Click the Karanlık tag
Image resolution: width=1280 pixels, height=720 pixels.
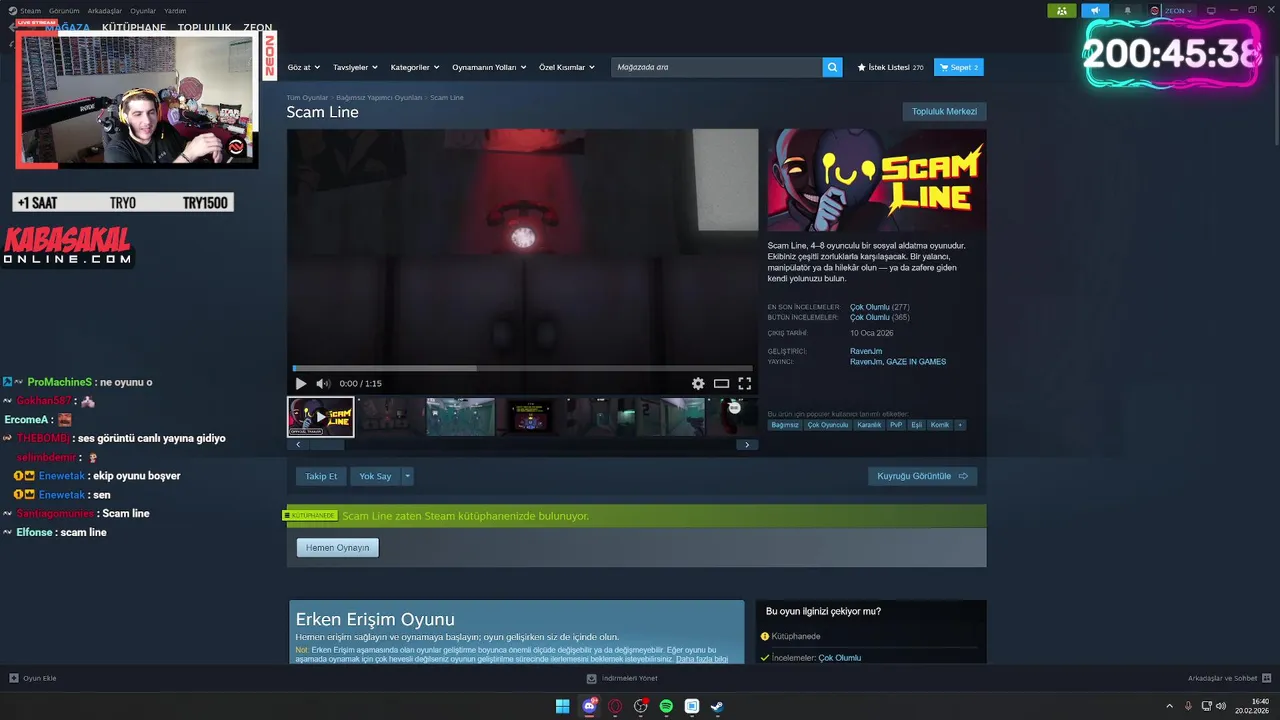869,425
